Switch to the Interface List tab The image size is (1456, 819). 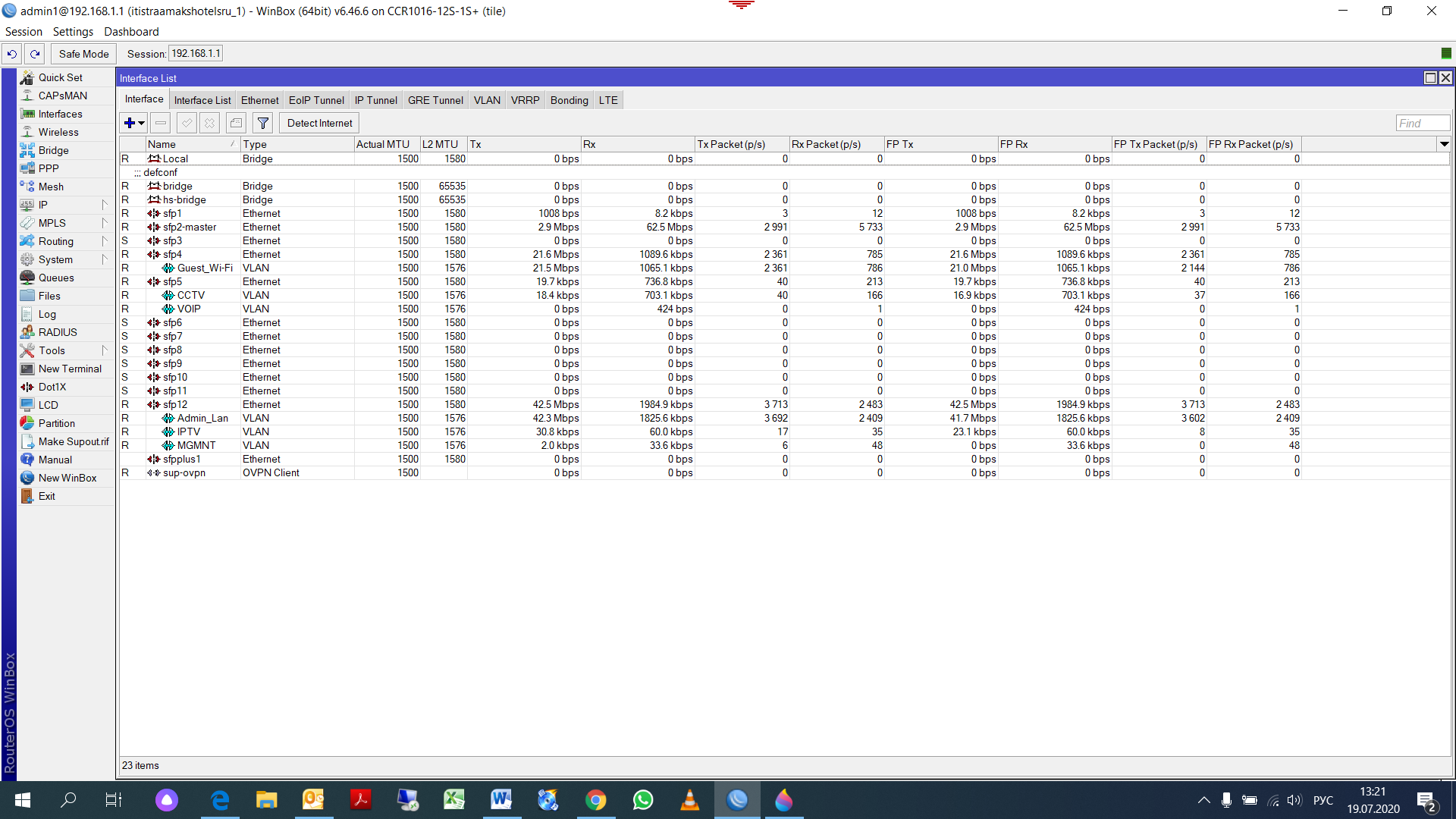tap(202, 100)
